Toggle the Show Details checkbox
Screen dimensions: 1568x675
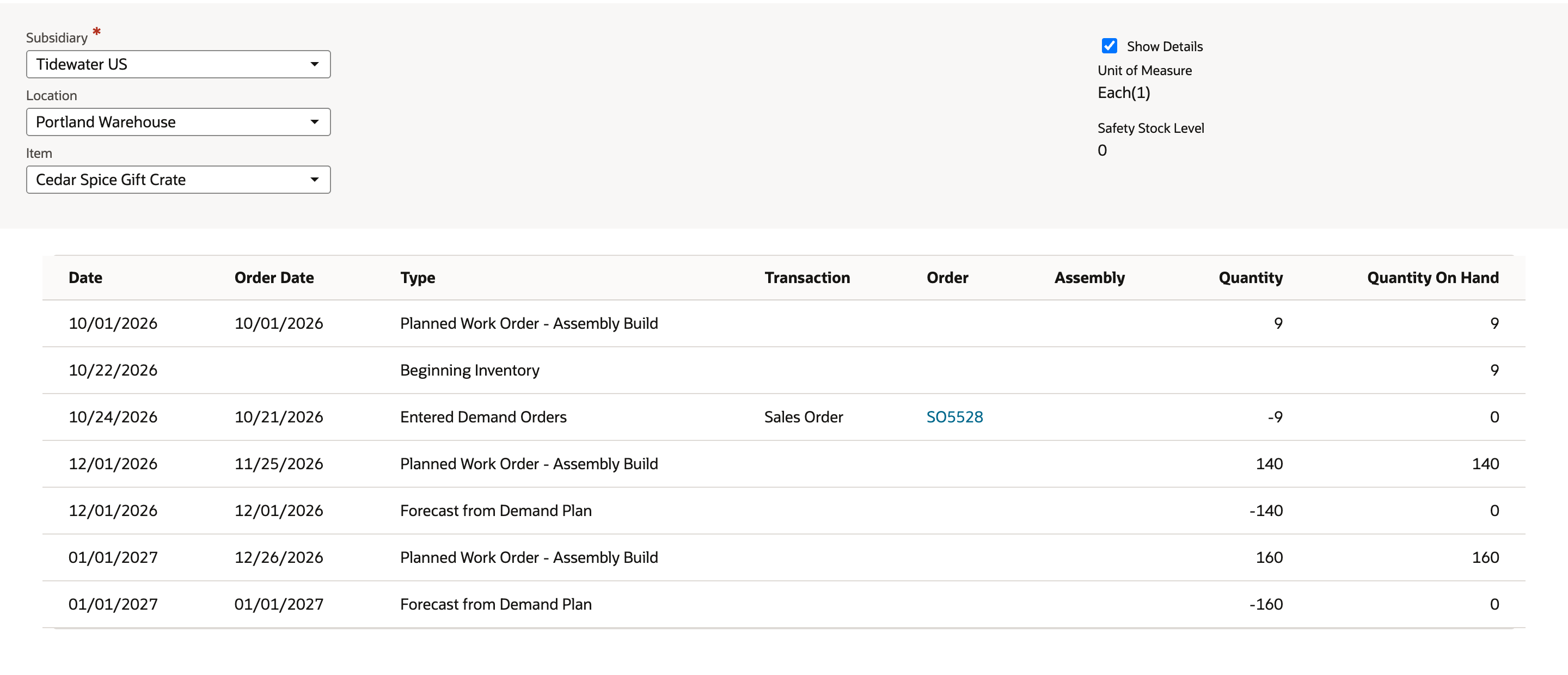pos(1109,46)
